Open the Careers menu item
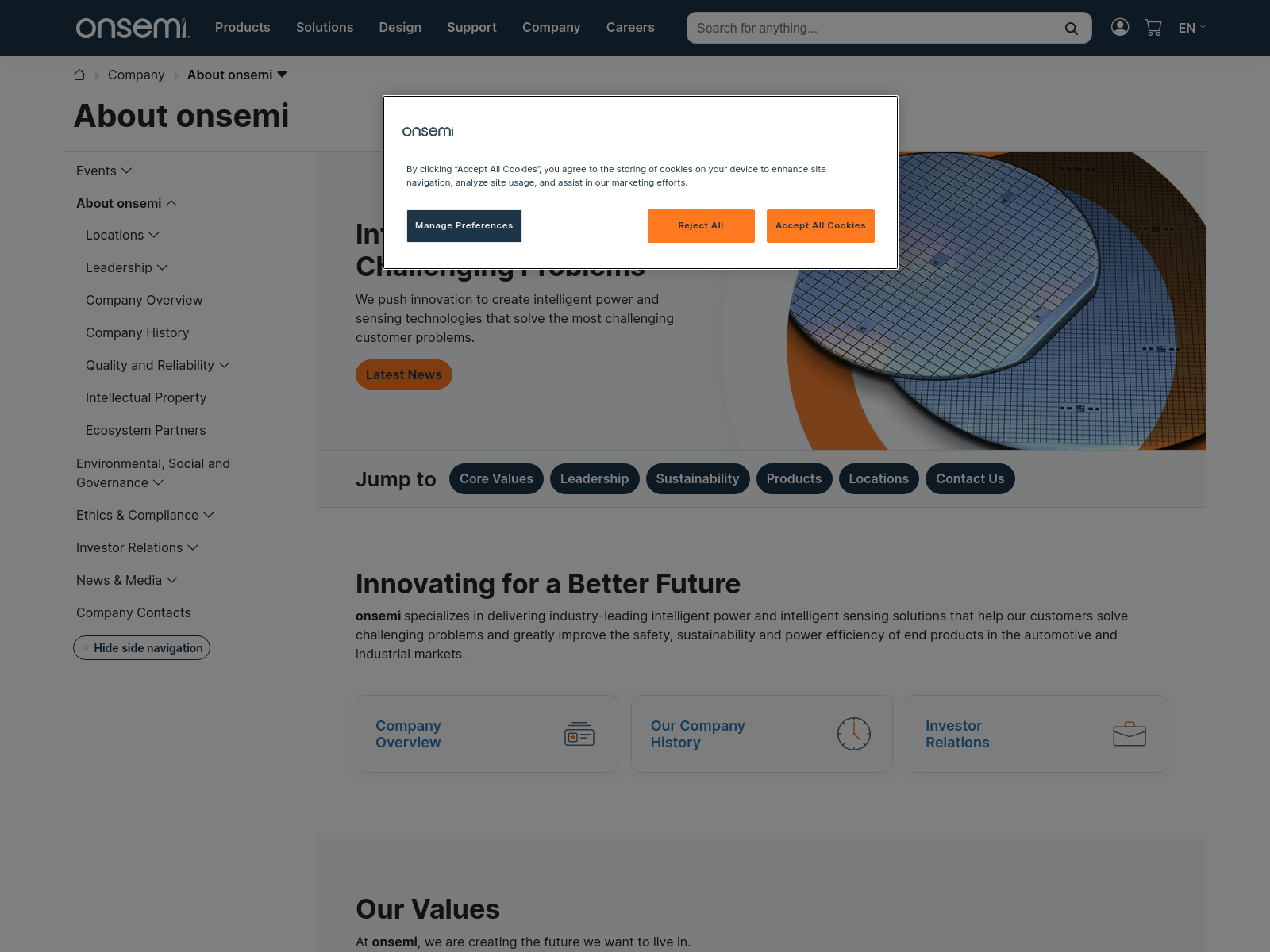This screenshot has width=1270, height=952. [630, 27]
